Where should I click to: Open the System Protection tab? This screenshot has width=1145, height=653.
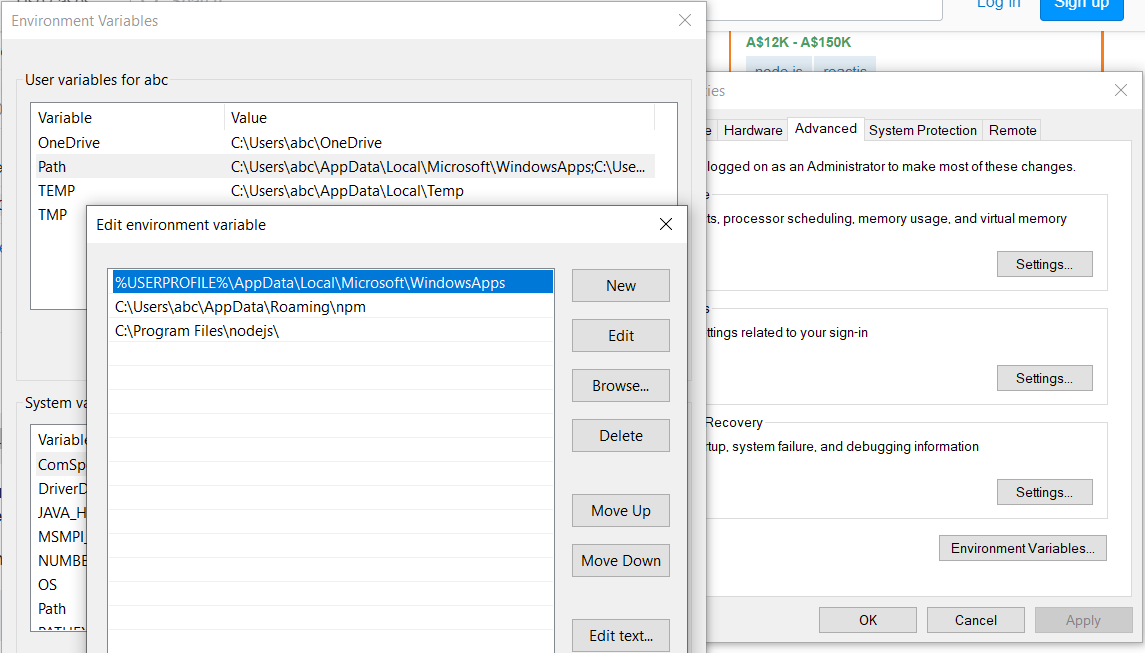(922, 129)
